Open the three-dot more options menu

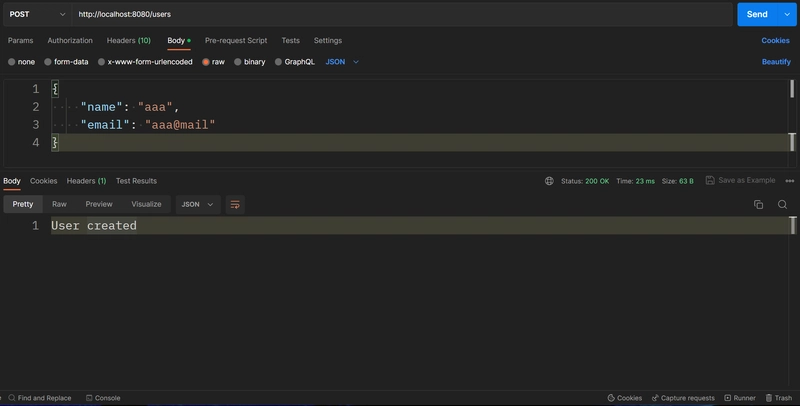tap(790, 181)
